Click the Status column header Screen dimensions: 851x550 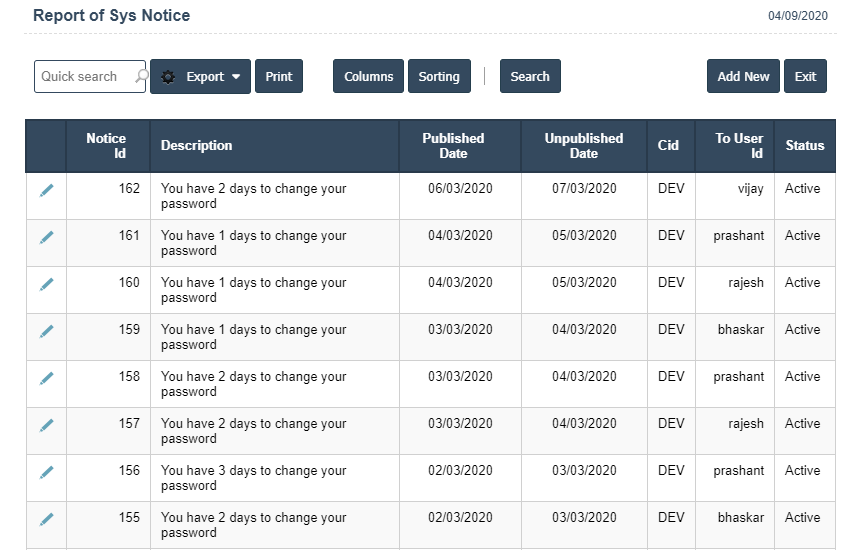pyautogui.click(x=804, y=146)
